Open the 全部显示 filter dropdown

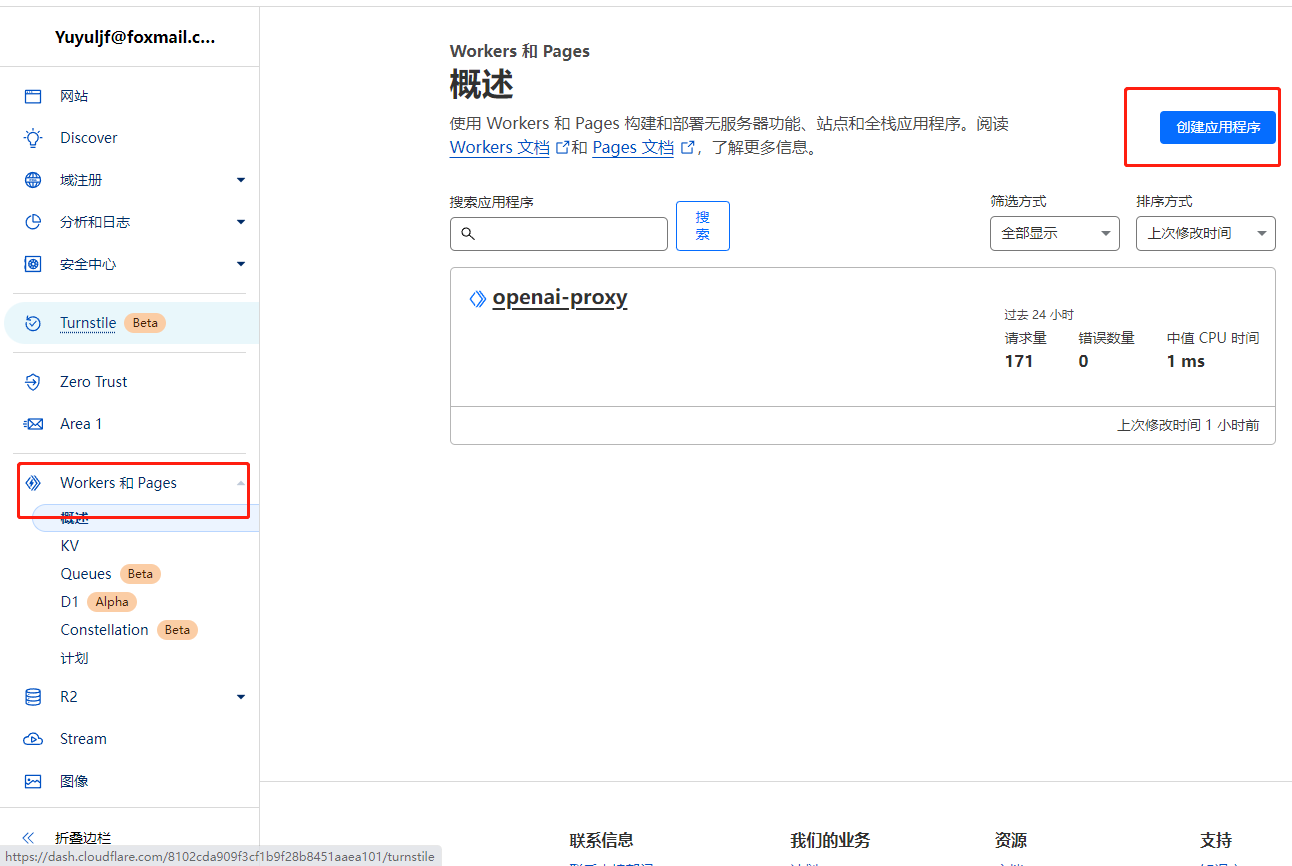tap(1054, 233)
